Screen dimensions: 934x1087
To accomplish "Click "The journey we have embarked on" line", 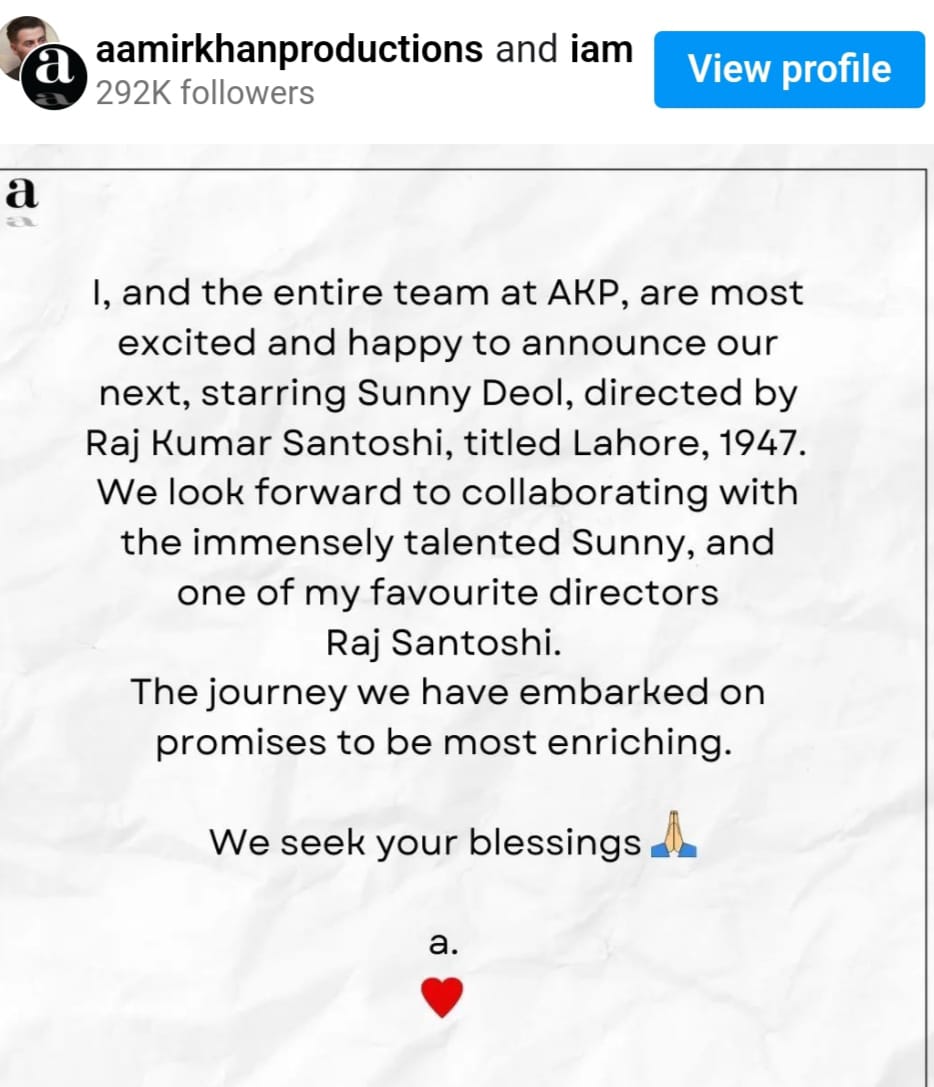I will (447, 692).
